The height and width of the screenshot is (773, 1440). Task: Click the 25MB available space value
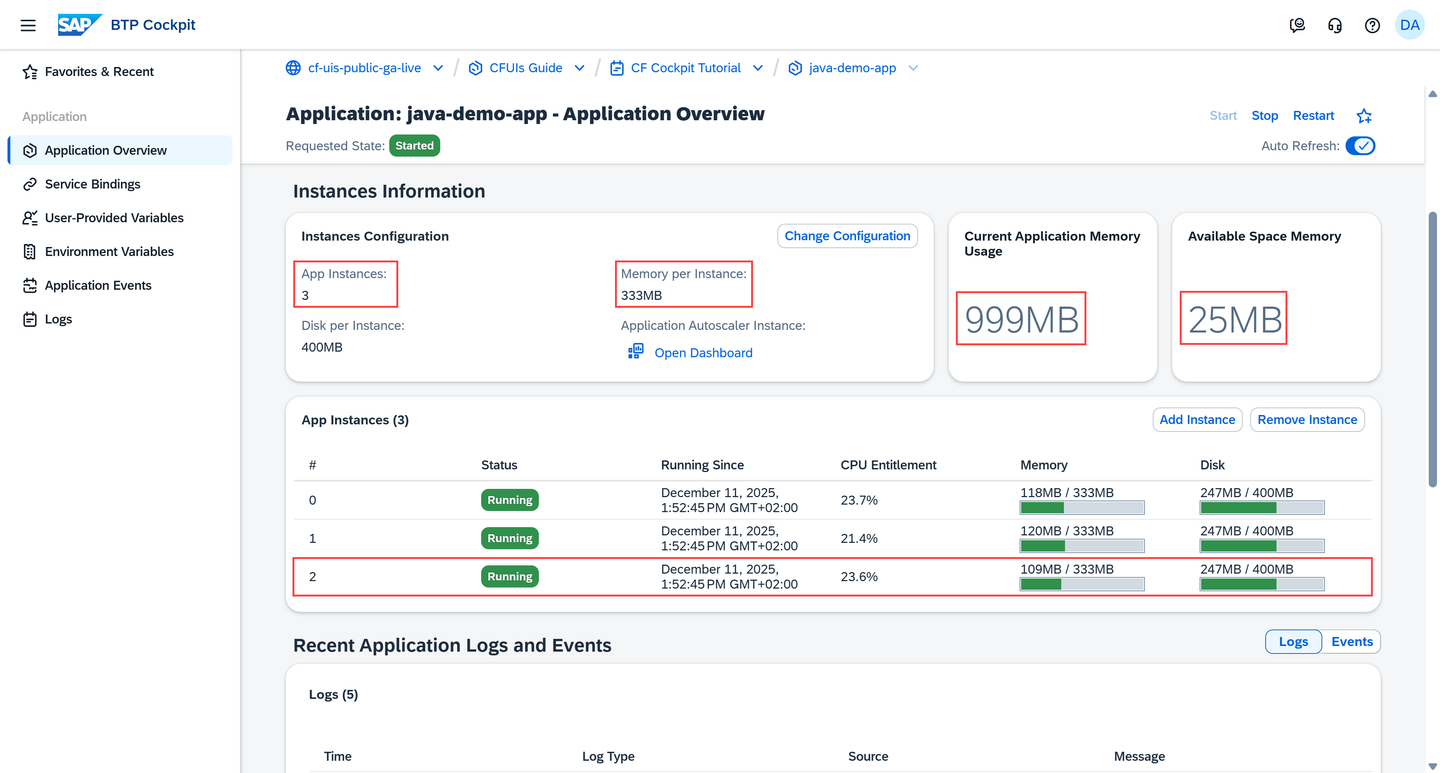coord(1234,320)
